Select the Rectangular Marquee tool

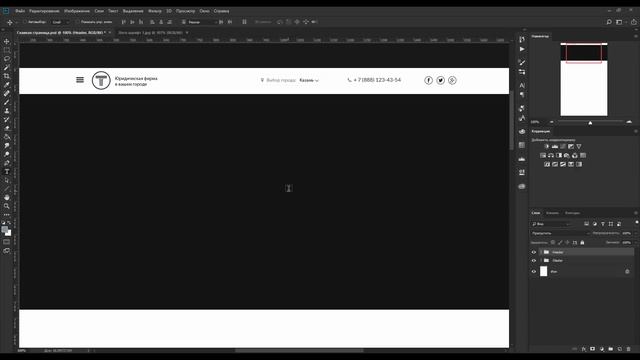7,50
